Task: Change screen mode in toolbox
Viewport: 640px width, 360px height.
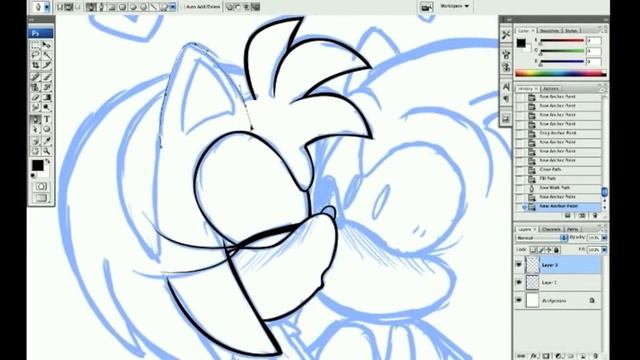Action: click(x=41, y=198)
